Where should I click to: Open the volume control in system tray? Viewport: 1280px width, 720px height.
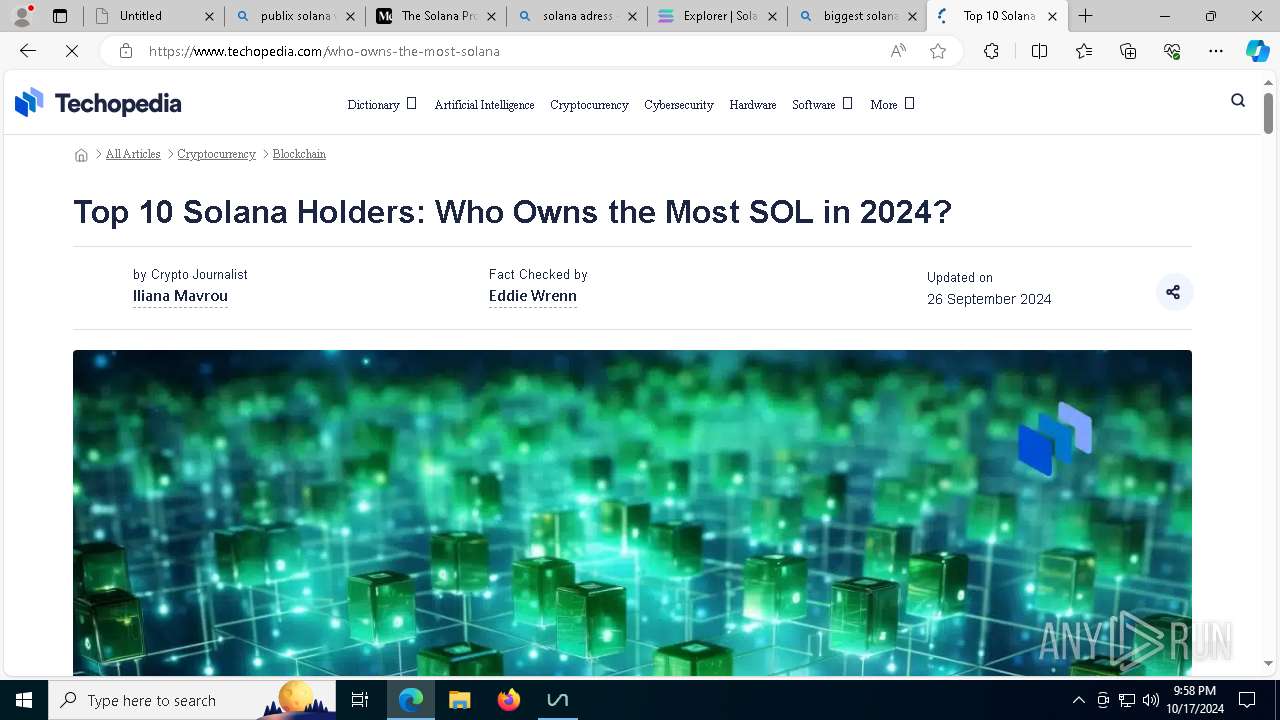pos(1151,700)
